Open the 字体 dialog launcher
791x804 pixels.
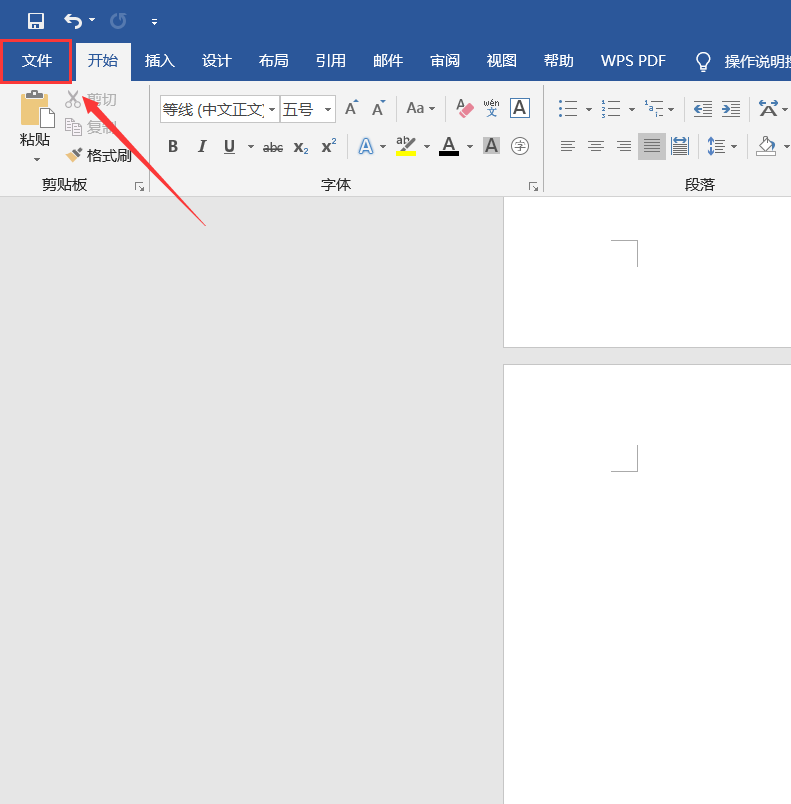click(x=533, y=187)
